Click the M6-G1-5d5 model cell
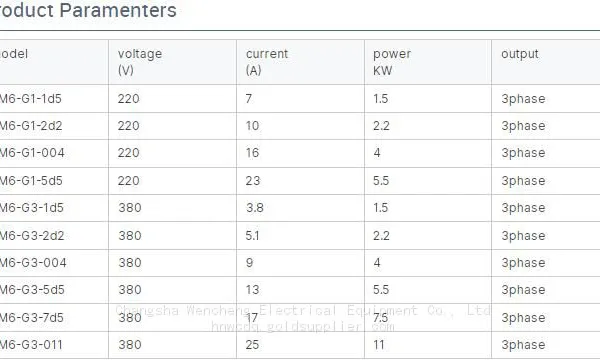 (54, 181)
